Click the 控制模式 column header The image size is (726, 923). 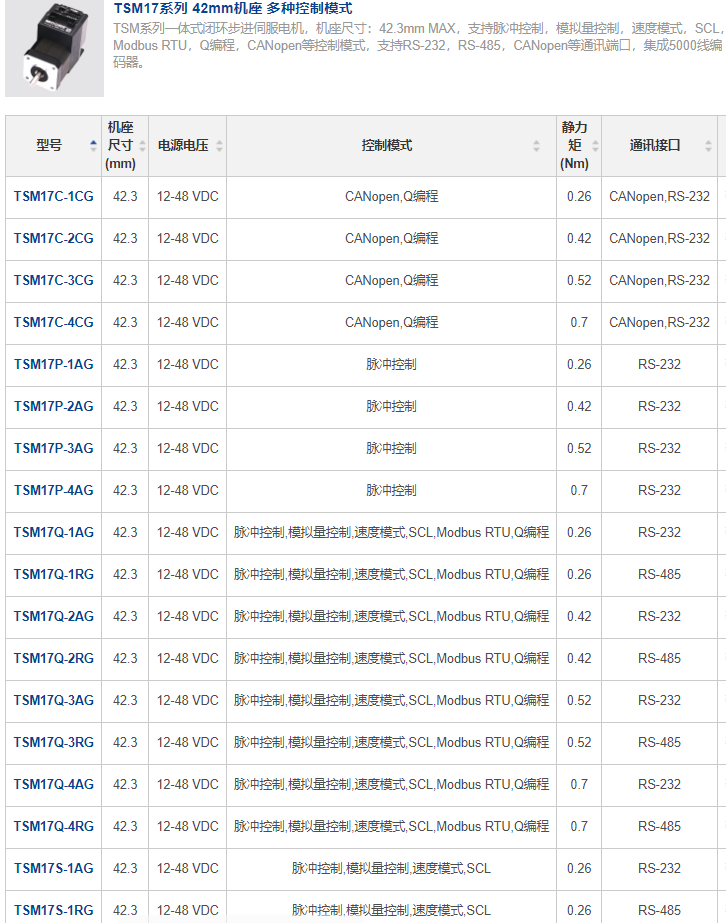tap(392, 146)
